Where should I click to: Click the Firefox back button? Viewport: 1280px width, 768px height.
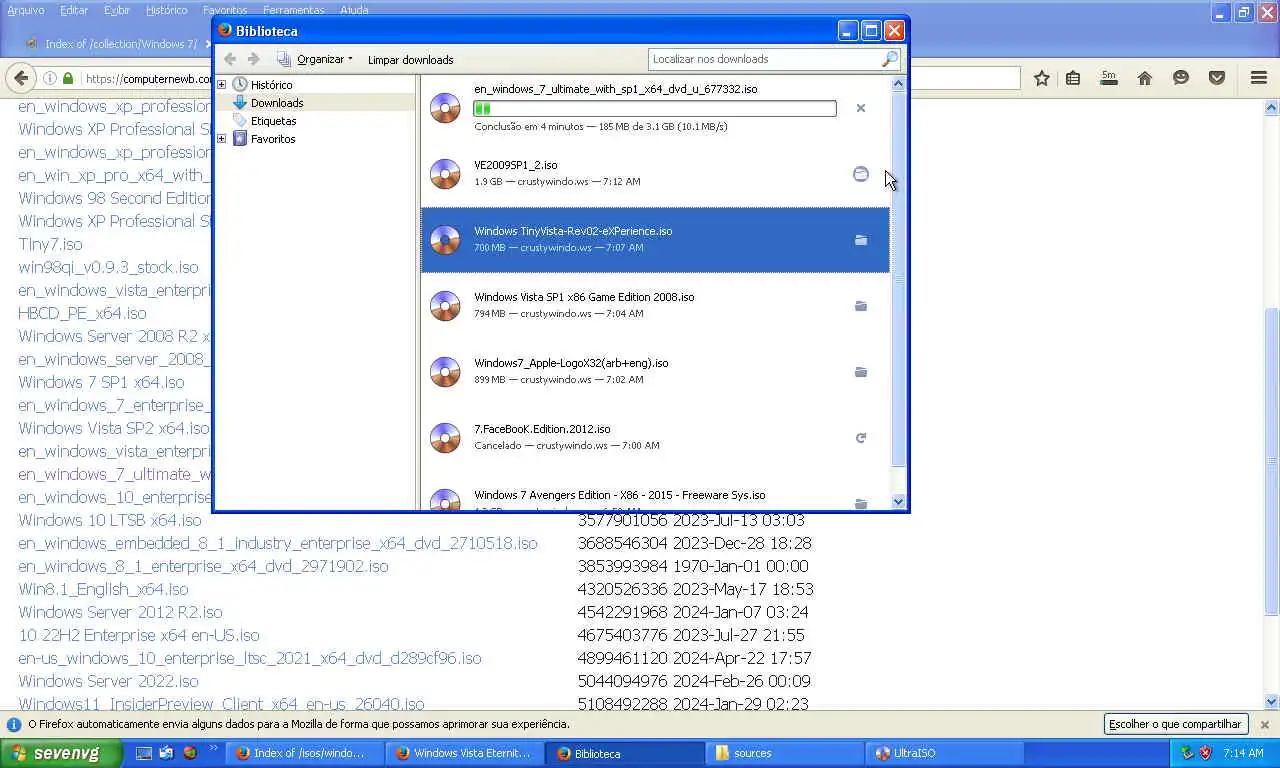tap(20, 78)
